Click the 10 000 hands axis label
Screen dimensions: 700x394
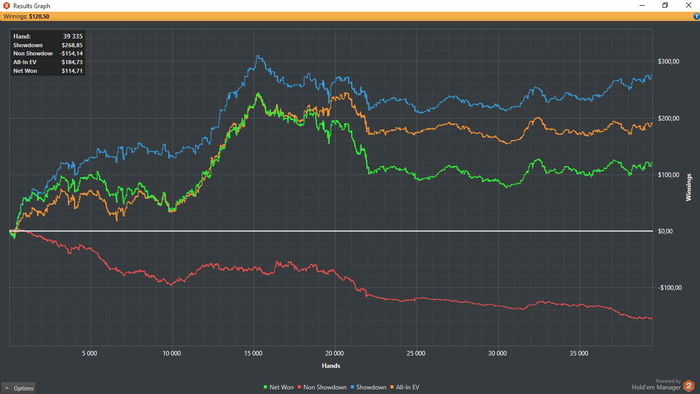pyautogui.click(x=171, y=353)
